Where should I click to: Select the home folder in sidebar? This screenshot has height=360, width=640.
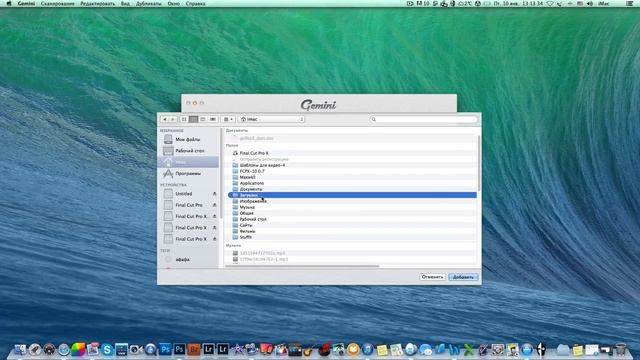tap(188, 162)
